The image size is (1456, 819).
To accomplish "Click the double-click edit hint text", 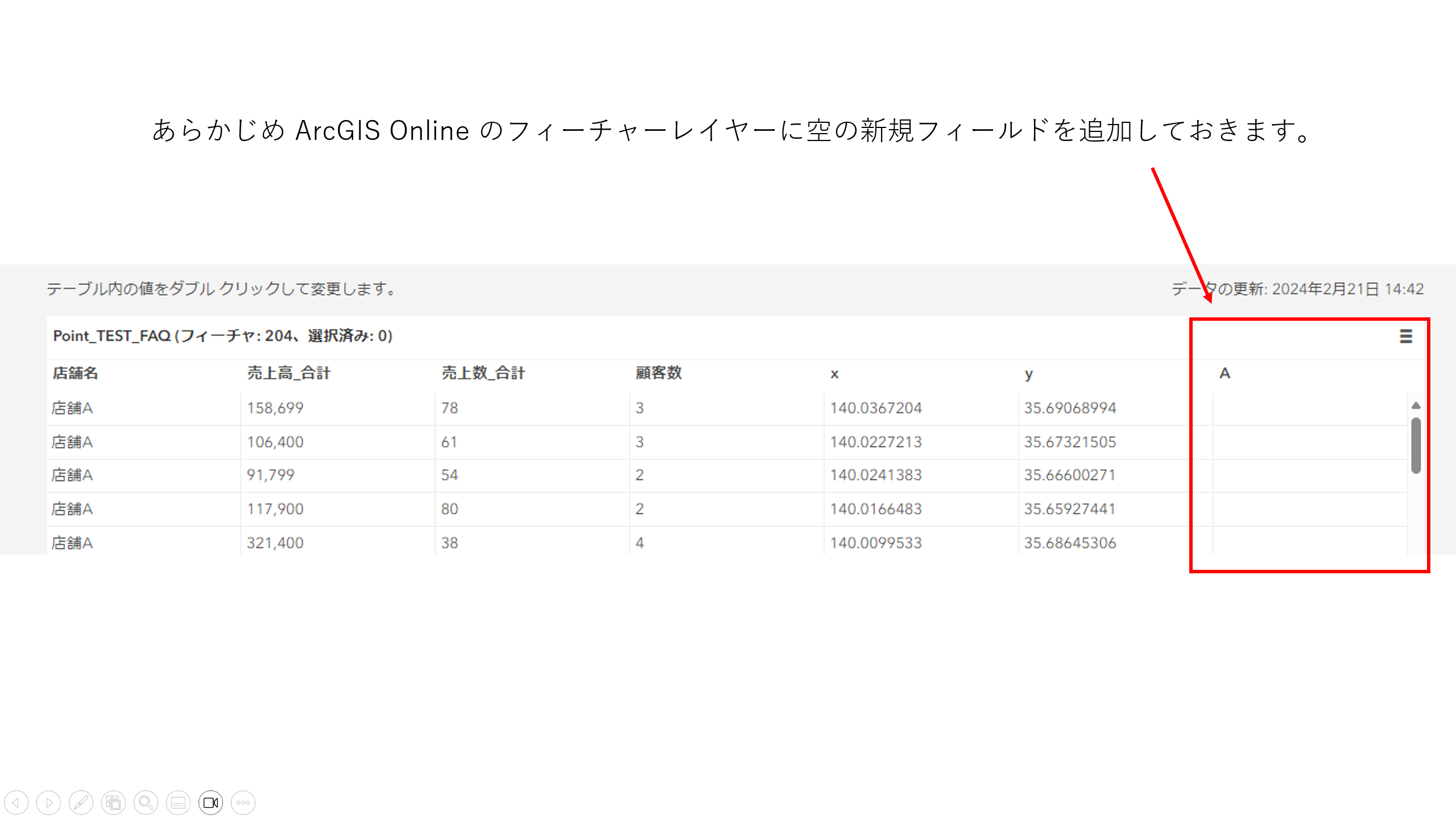I will pos(222,289).
